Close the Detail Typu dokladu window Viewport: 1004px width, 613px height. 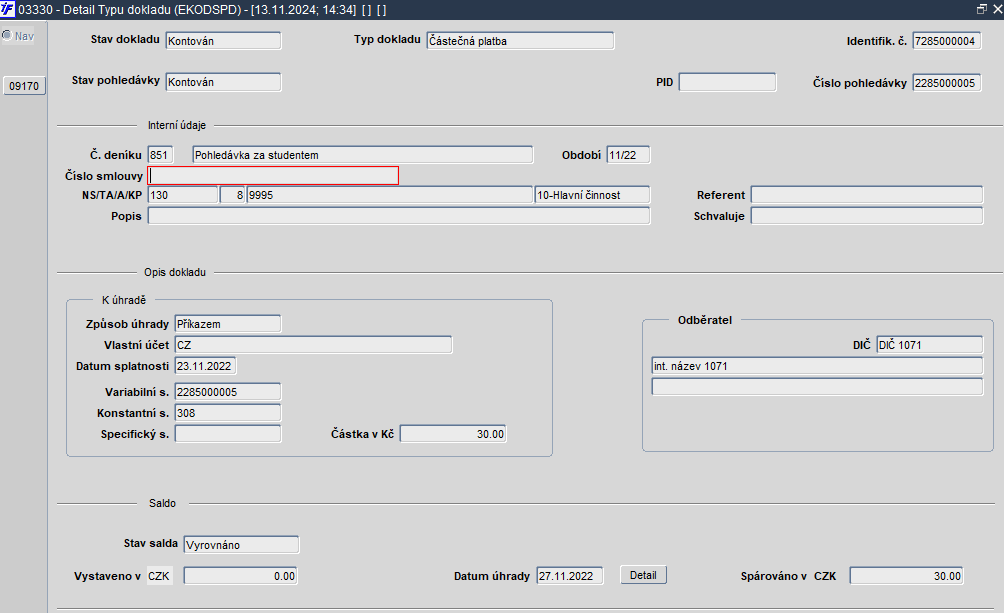click(996, 8)
